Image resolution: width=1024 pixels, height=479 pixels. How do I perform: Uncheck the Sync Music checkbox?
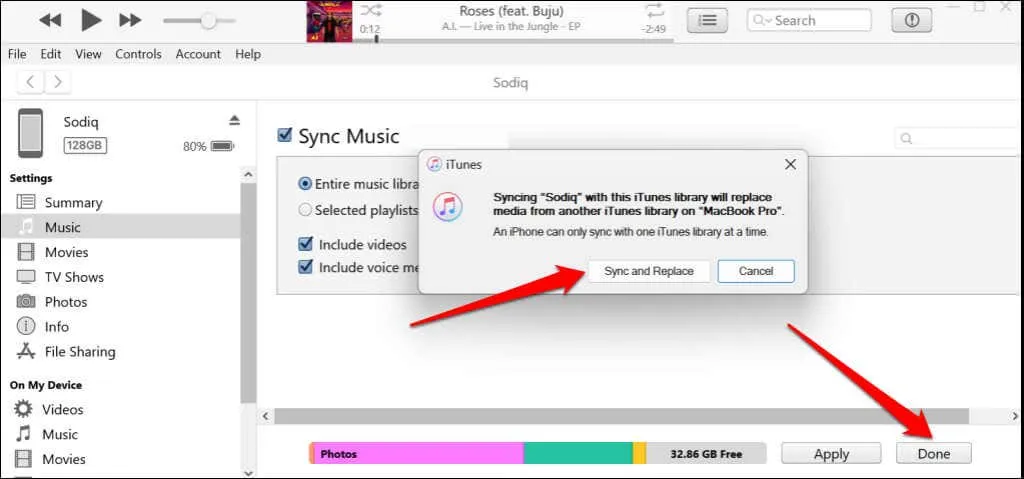click(285, 136)
